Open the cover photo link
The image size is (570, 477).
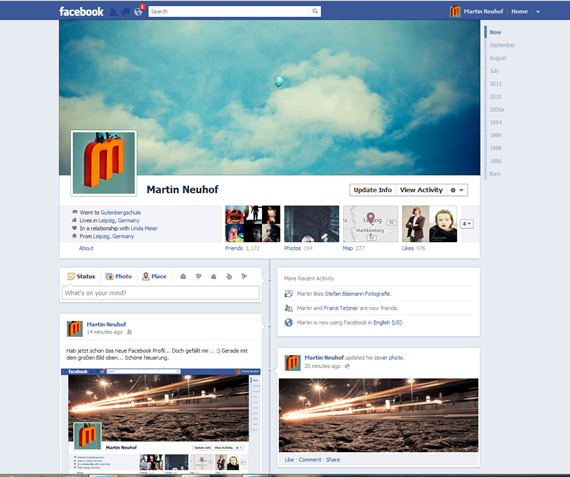point(389,358)
